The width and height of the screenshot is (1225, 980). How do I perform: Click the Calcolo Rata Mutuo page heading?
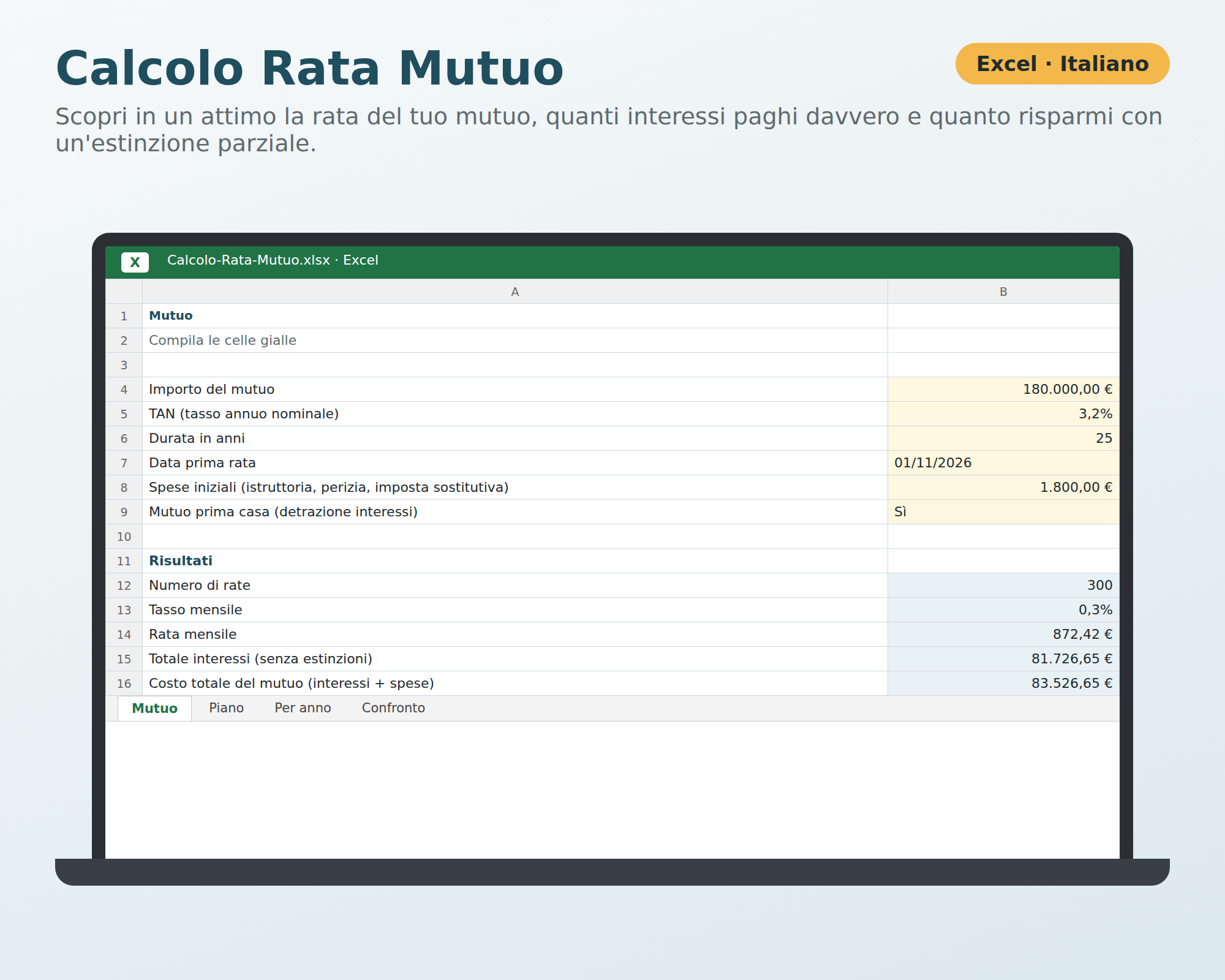click(309, 68)
